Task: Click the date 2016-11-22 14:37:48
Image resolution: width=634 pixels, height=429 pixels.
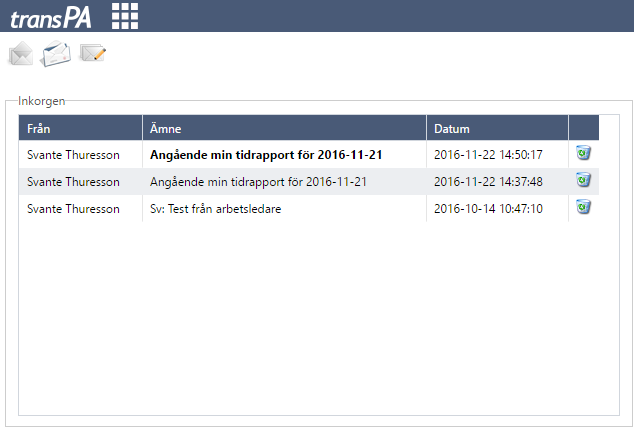Action: (488, 182)
